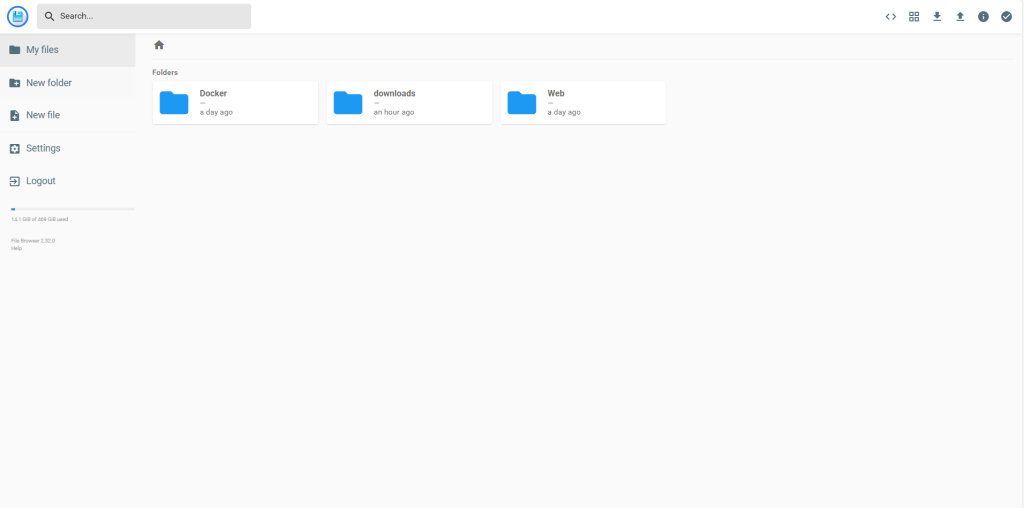
Task: Click the download icon in top toolbar
Action: (x=937, y=17)
